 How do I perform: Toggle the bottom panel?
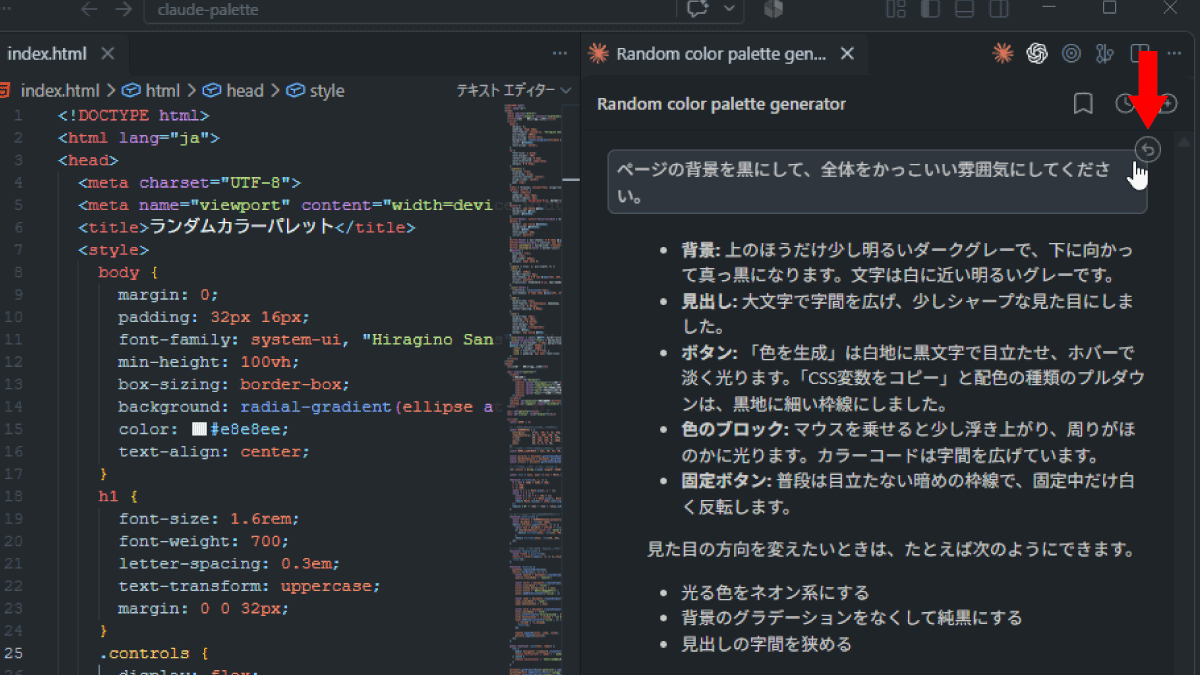coord(964,9)
